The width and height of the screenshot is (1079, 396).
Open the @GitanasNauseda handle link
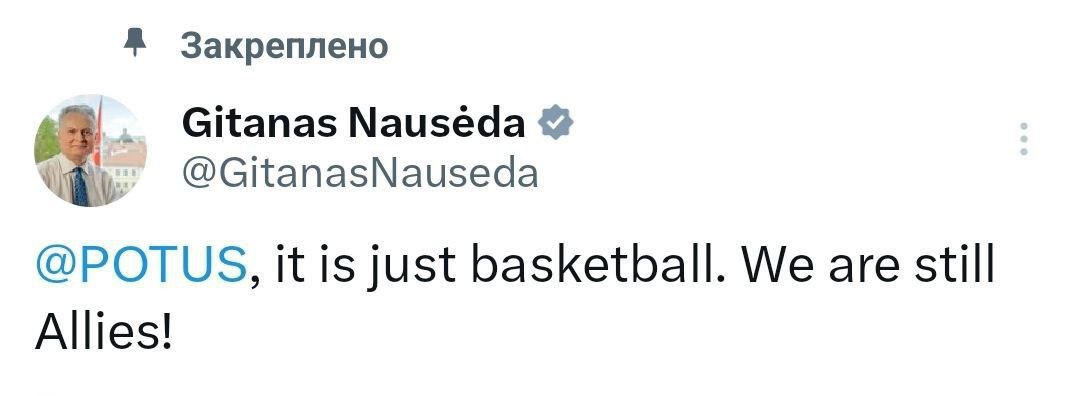pos(360,174)
